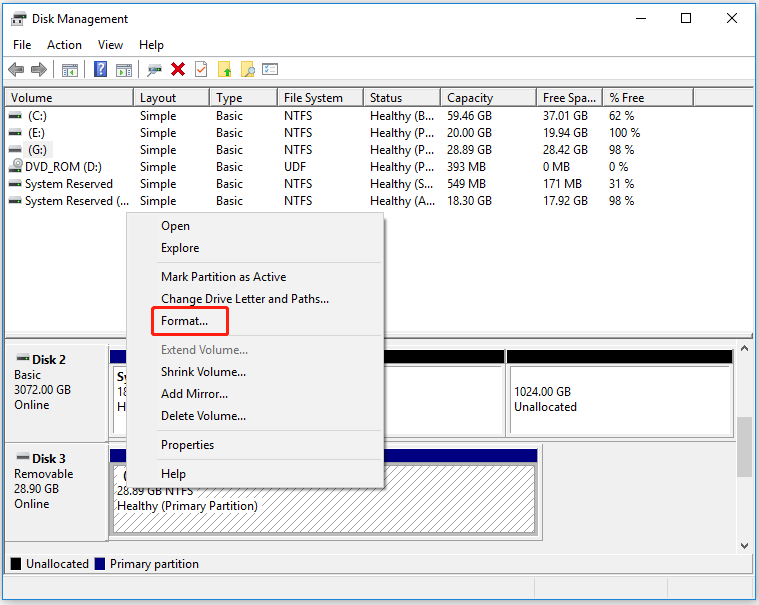Select Format... in the context menu

[x=184, y=321]
